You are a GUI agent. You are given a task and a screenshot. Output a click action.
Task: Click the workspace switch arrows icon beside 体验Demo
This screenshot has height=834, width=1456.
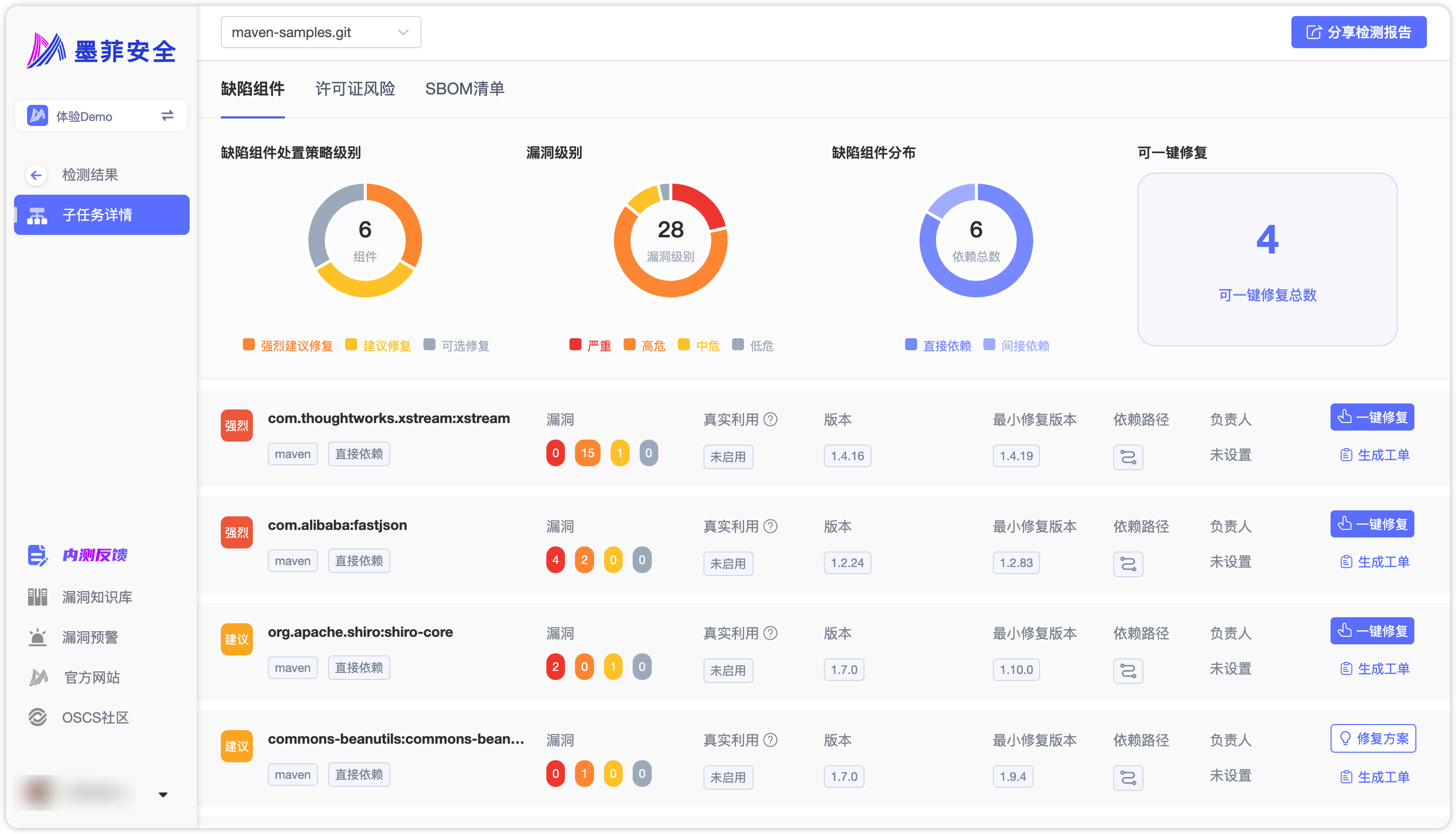click(x=167, y=116)
